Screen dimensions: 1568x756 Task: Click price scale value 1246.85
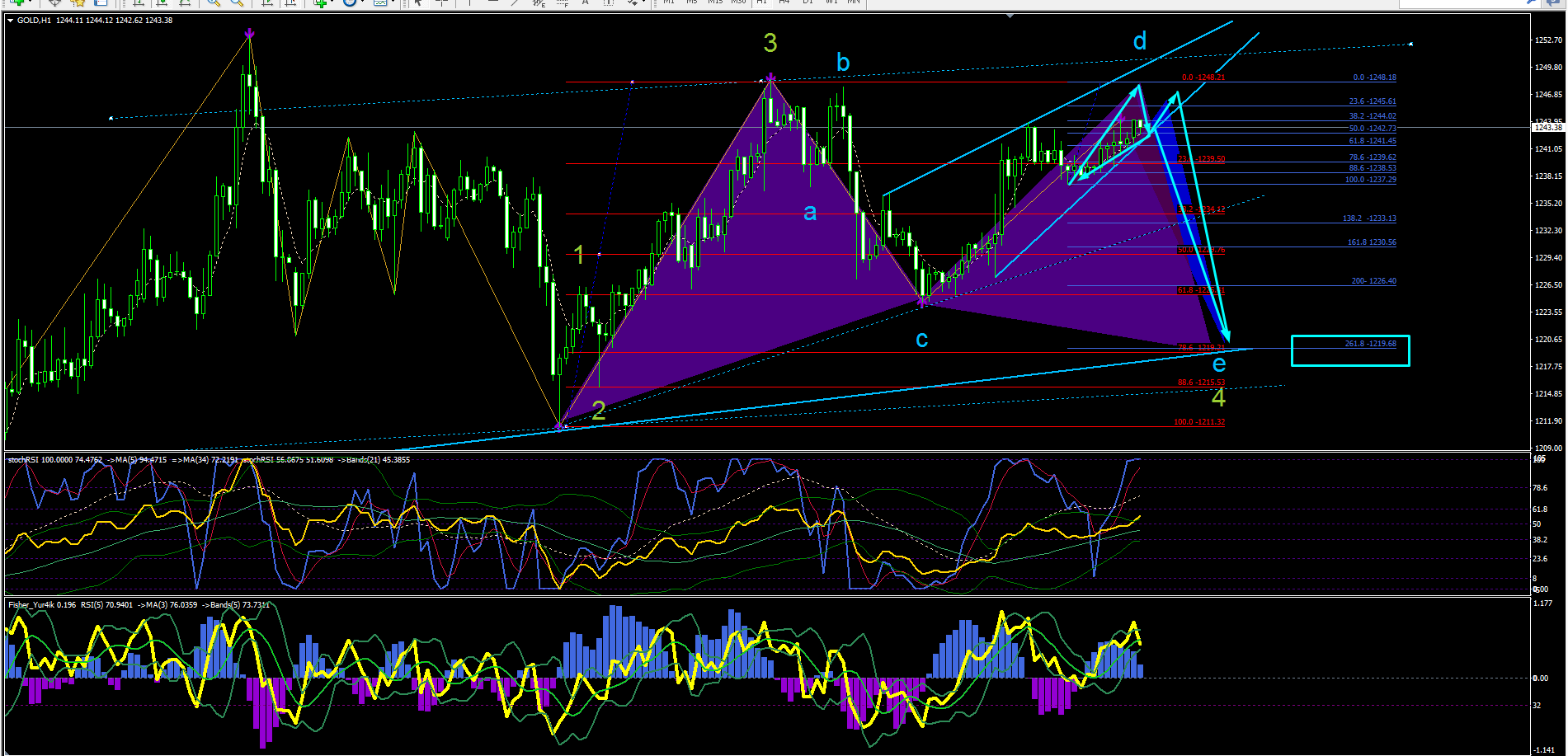(1548, 95)
